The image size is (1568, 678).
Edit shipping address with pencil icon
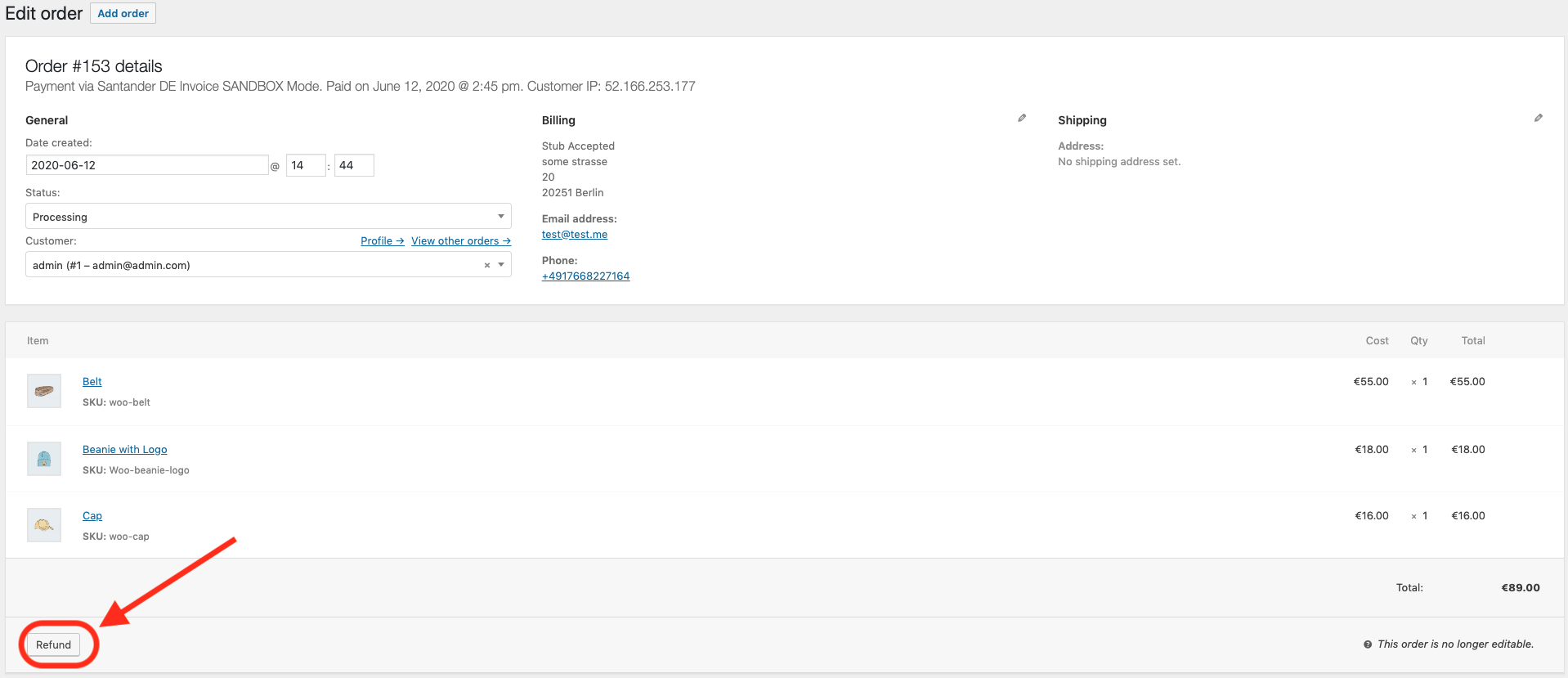(x=1539, y=119)
